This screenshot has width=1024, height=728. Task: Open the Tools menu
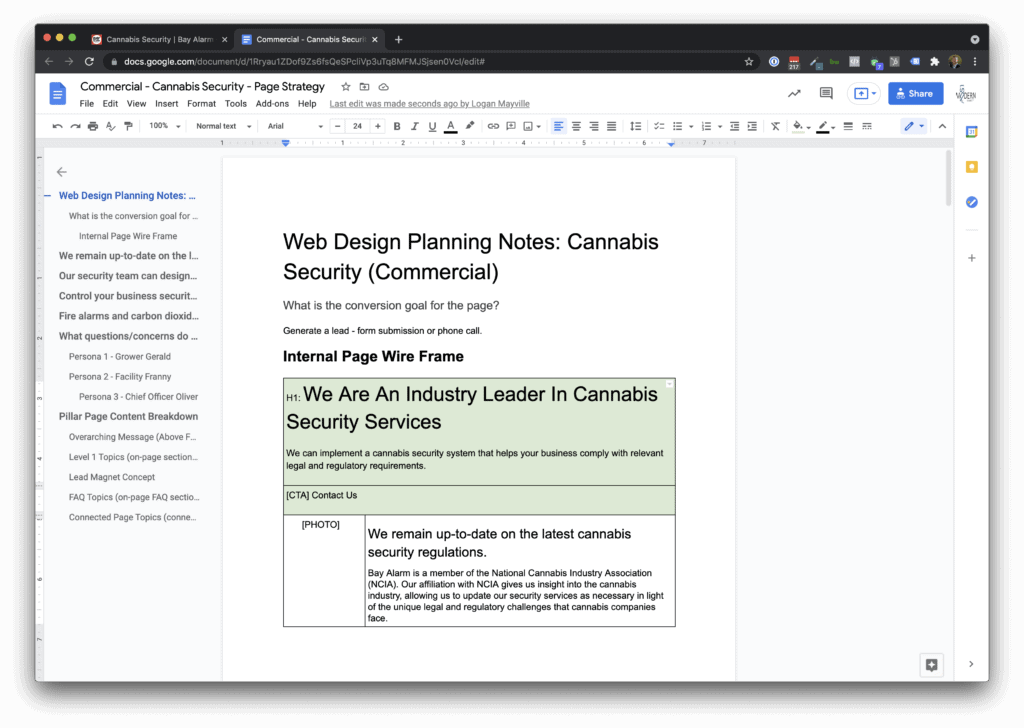[x=236, y=103]
